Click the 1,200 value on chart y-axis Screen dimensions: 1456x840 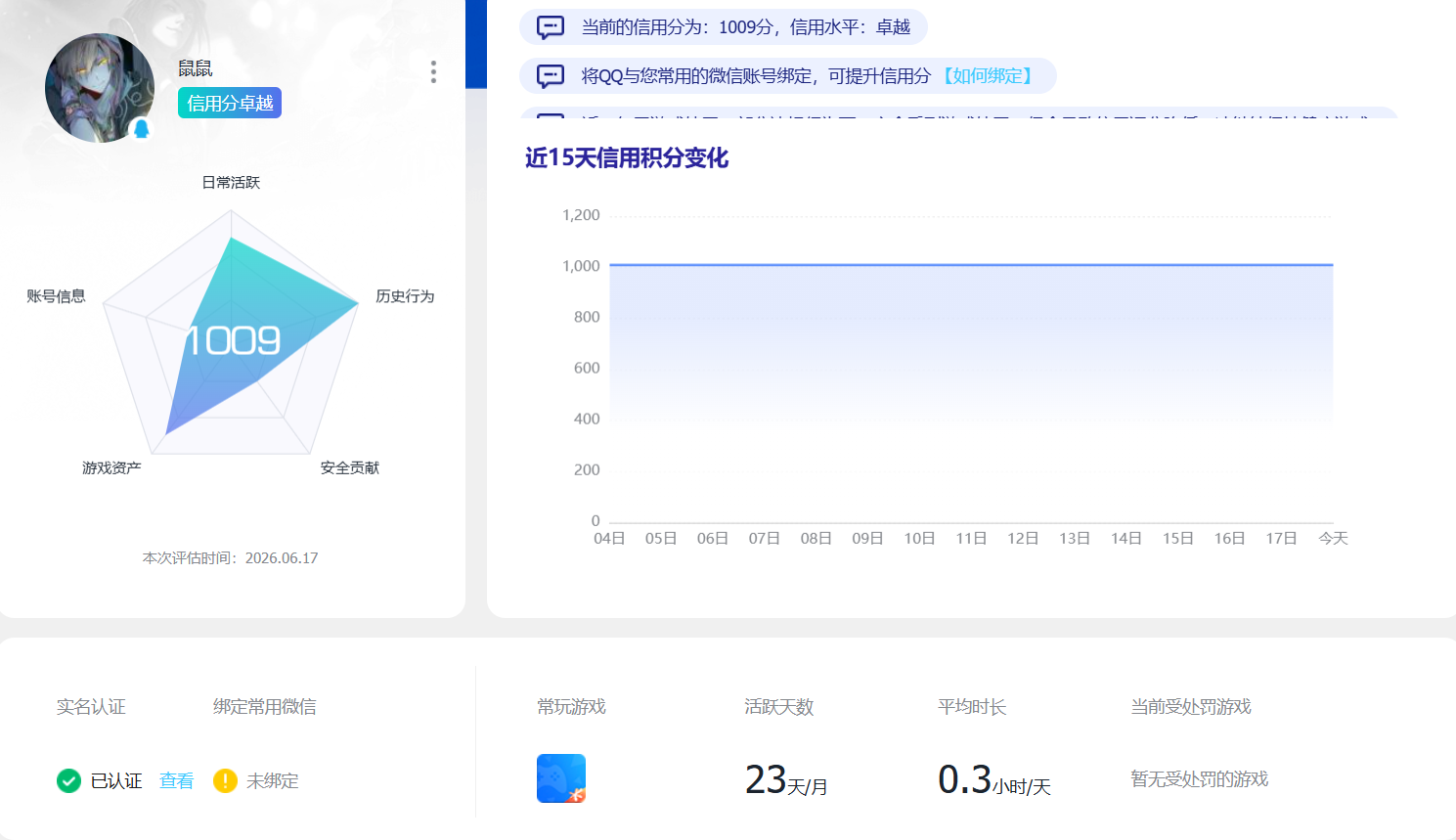point(581,215)
